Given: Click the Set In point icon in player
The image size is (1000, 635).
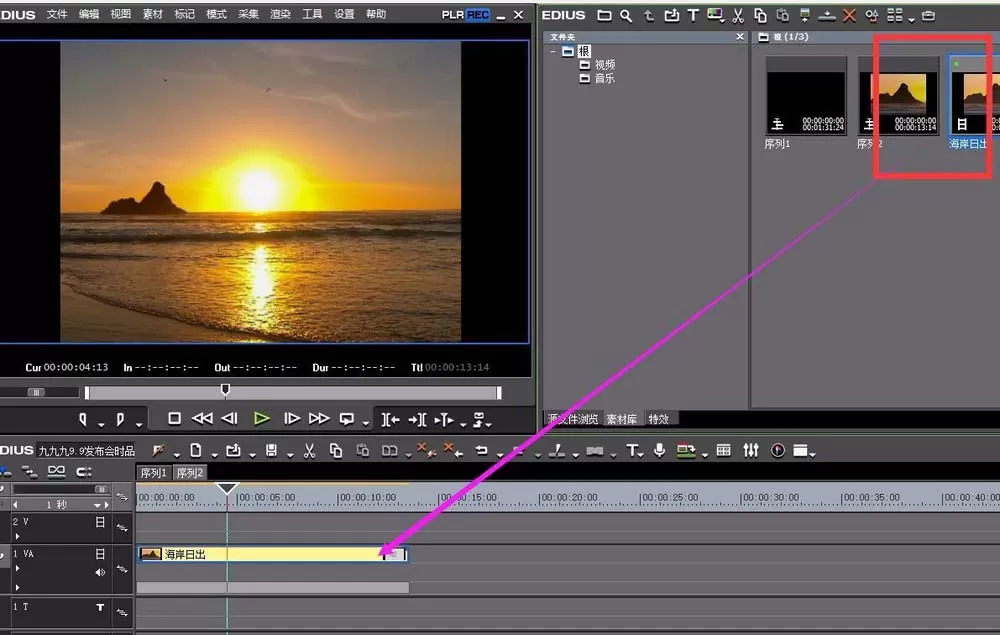Looking at the screenshot, I should tap(83, 419).
